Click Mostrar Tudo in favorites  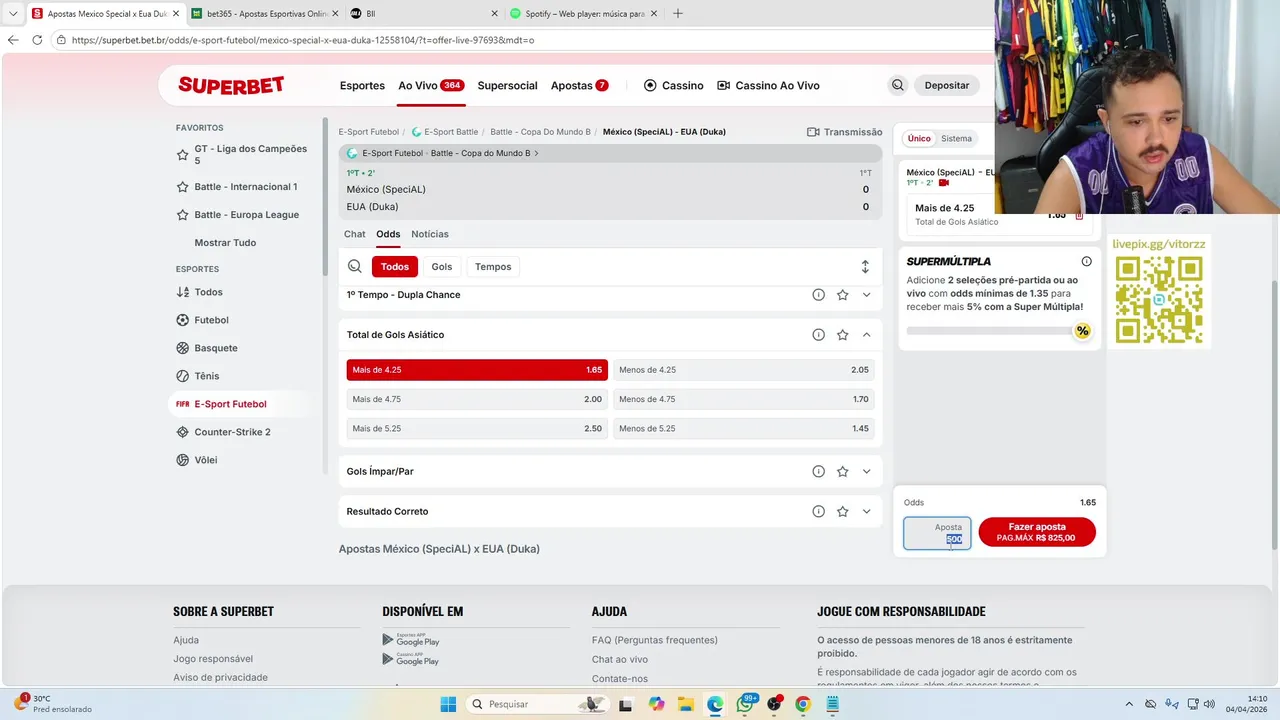pos(225,243)
